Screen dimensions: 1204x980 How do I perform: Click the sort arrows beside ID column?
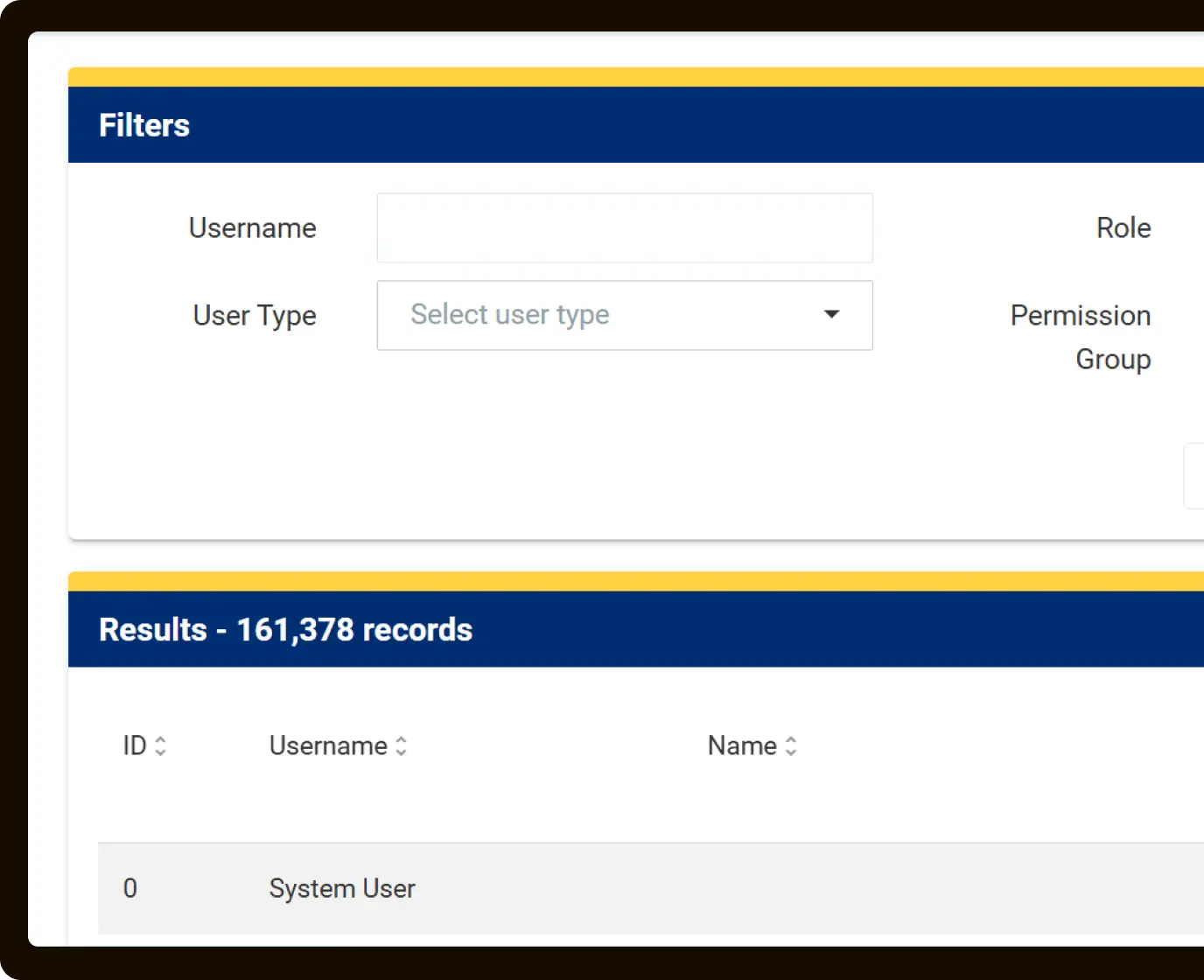(160, 745)
